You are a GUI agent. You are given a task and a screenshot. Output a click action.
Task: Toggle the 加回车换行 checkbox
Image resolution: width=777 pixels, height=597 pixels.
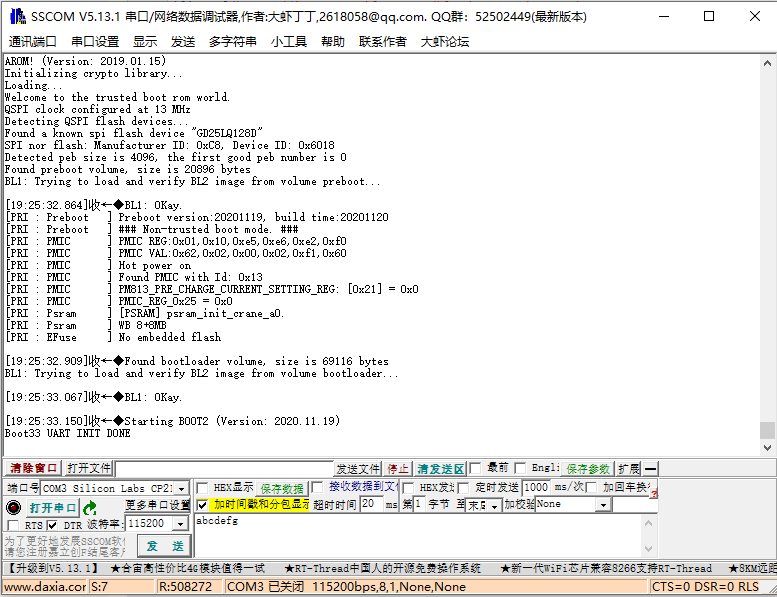click(591, 488)
